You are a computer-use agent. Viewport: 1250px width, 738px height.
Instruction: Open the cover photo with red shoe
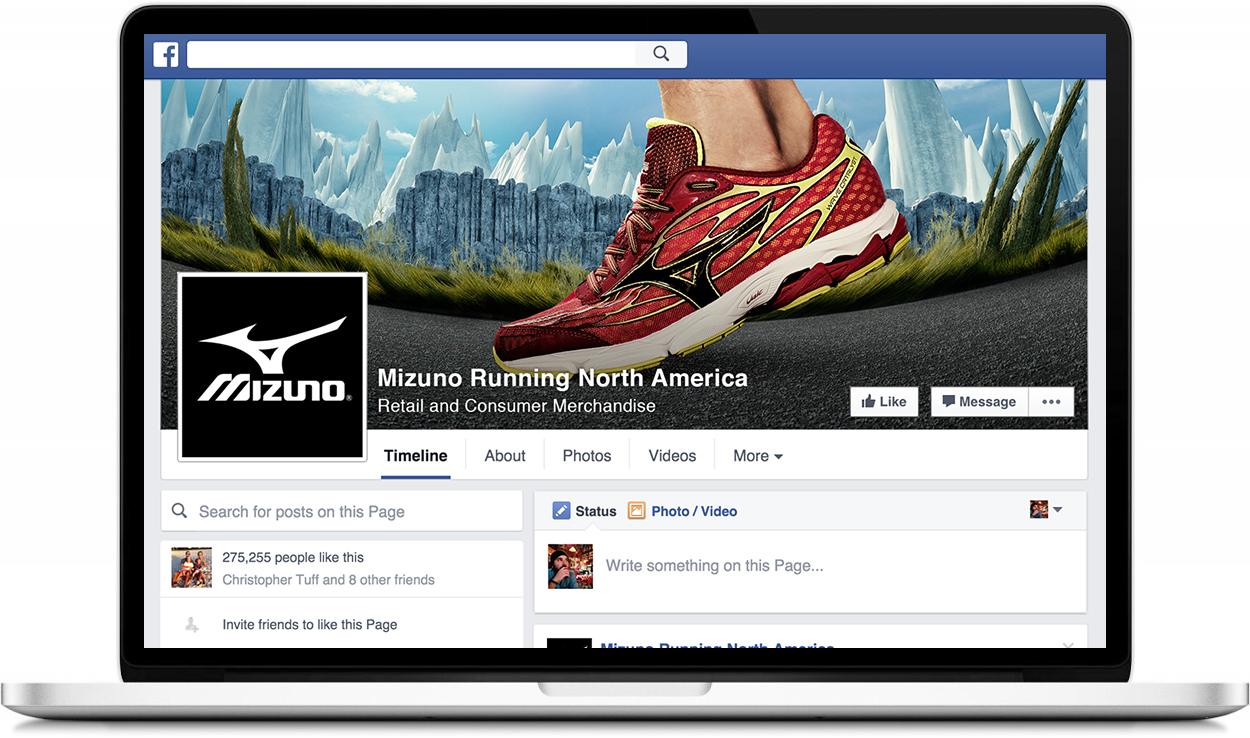tap(624, 255)
